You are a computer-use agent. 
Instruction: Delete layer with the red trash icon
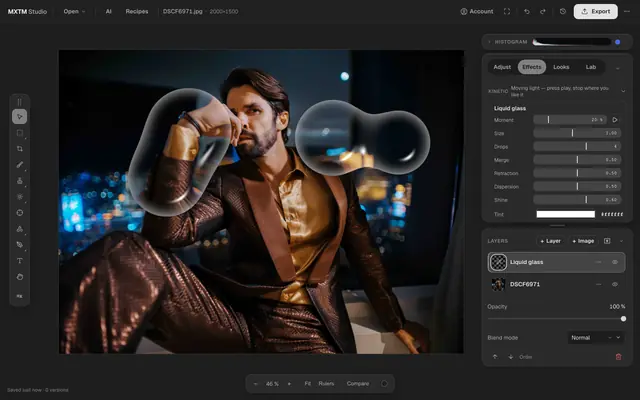click(x=618, y=357)
